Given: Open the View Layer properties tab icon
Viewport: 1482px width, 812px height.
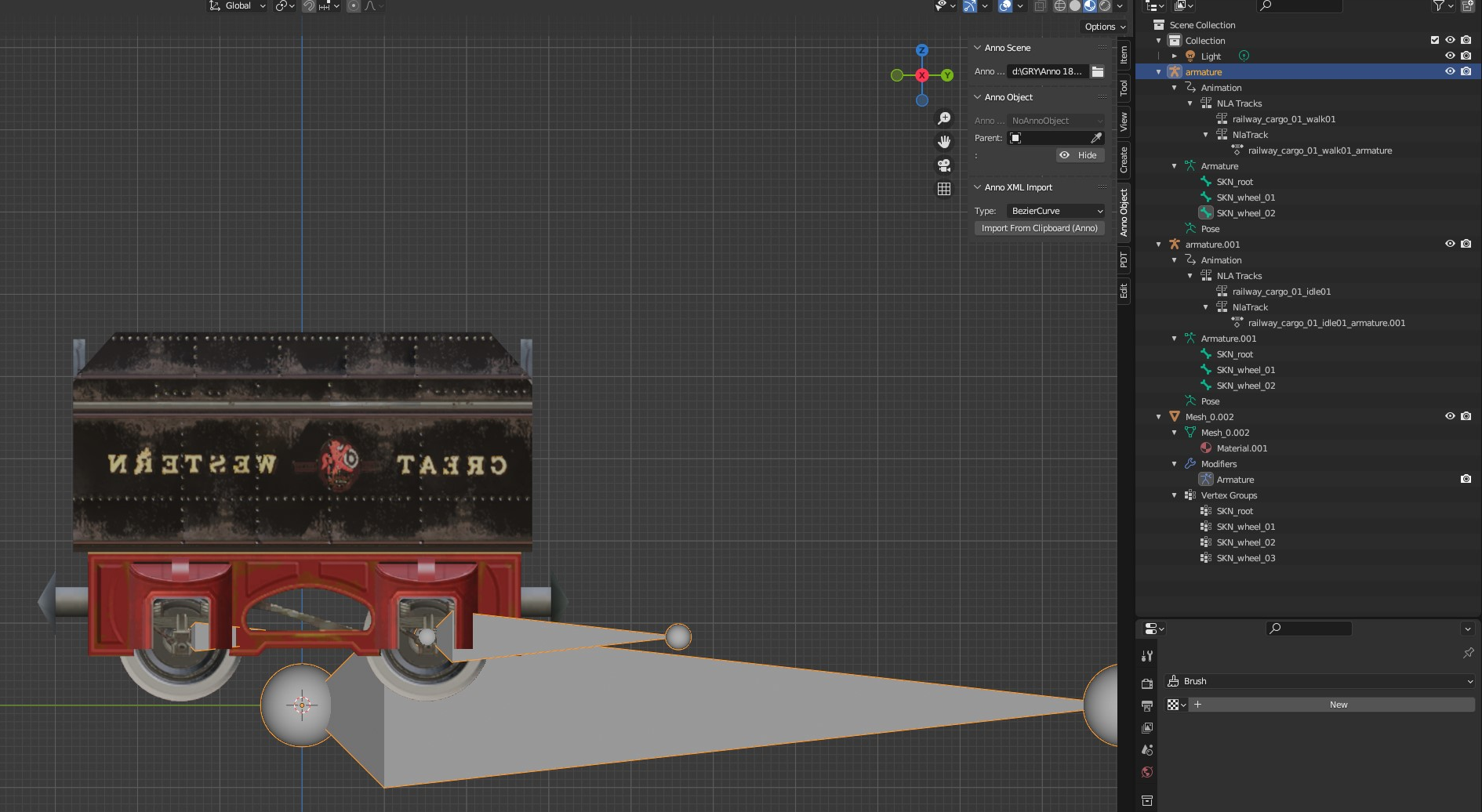Looking at the screenshot, I should coord(1147,728).
